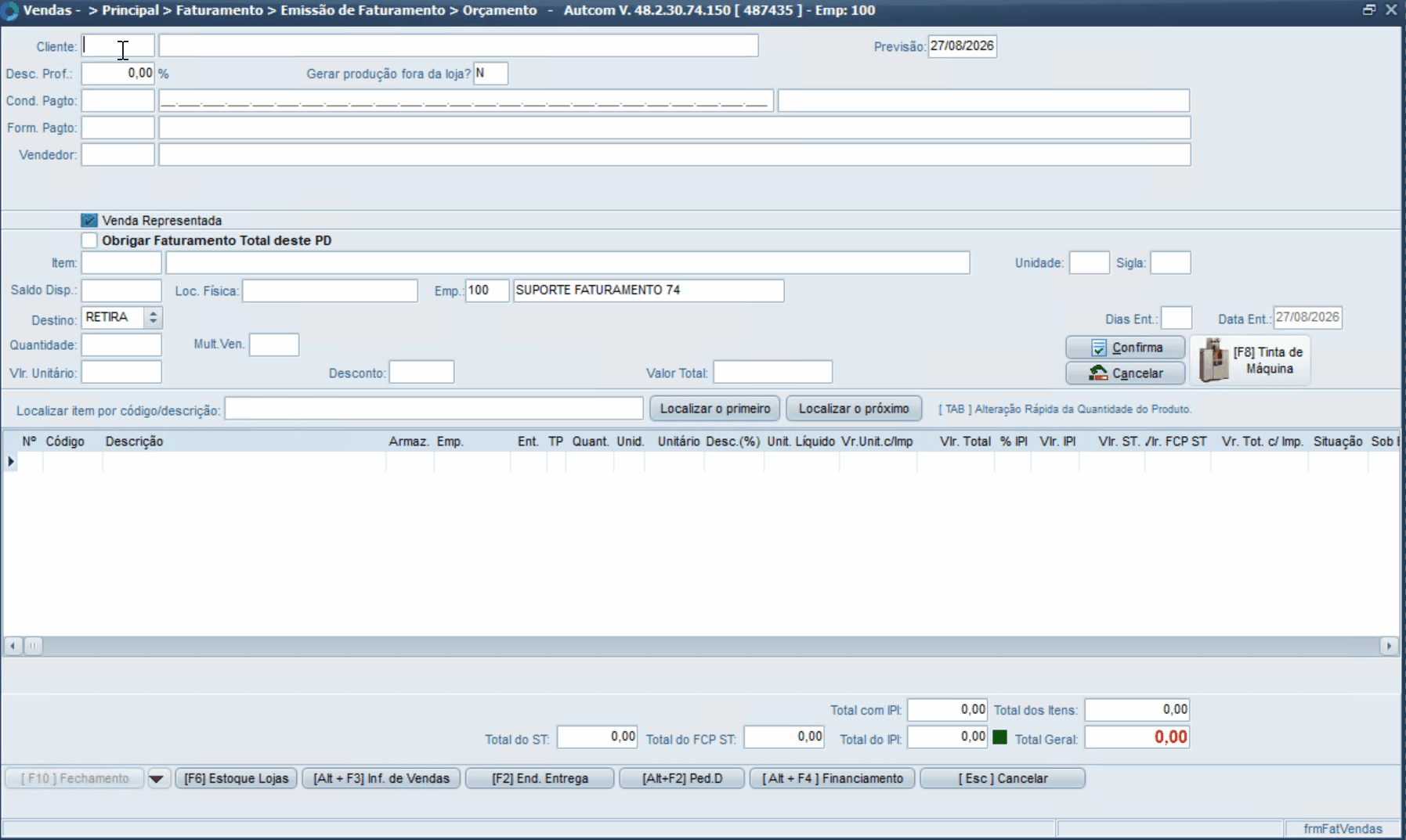Click the Sigla field
This screenshot has height=840, width=1406.
[x=1170, y=263]
